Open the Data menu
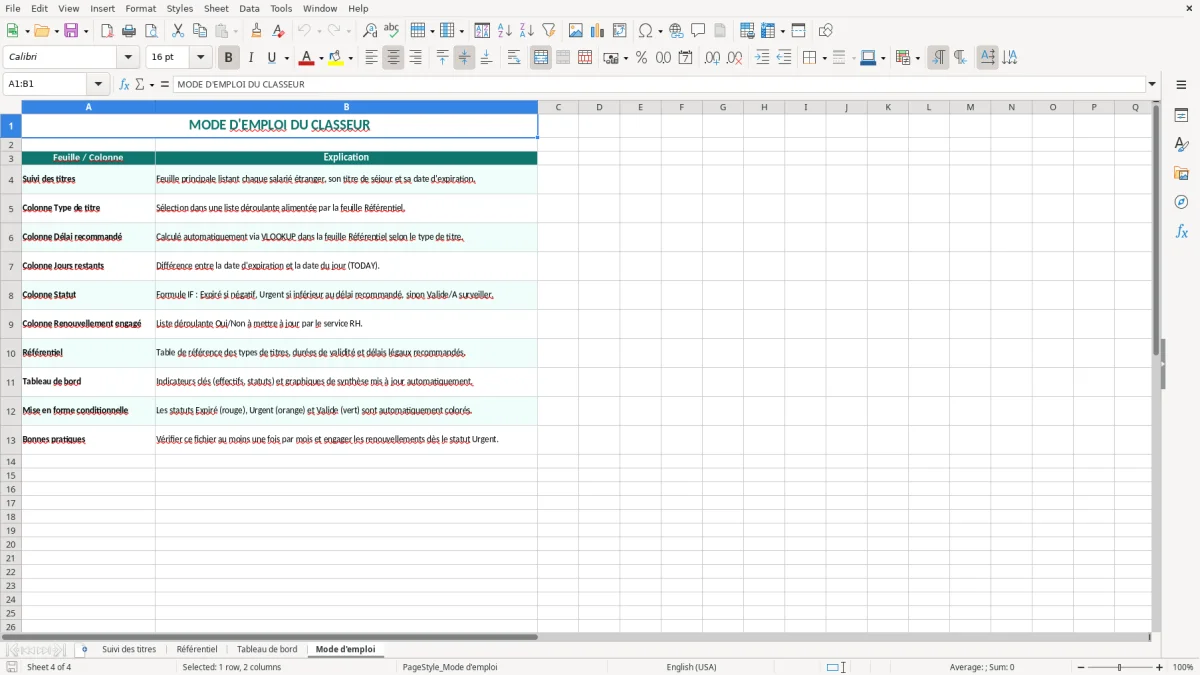 click(249, 8)
